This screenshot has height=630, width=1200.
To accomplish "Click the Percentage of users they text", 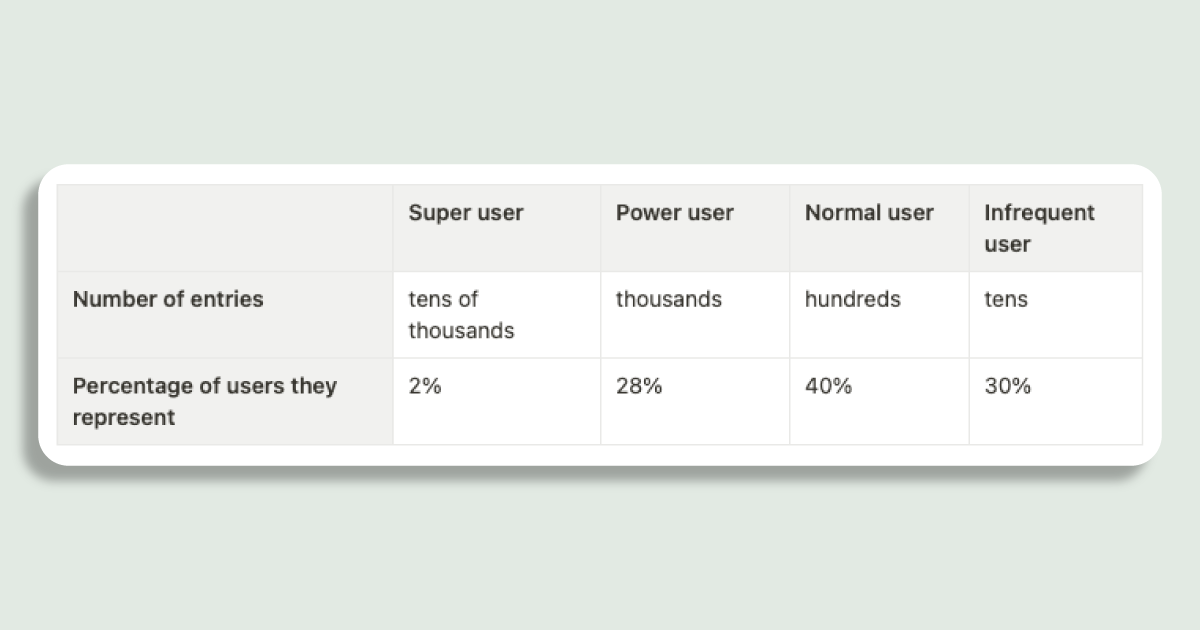I will coord(205,386).
